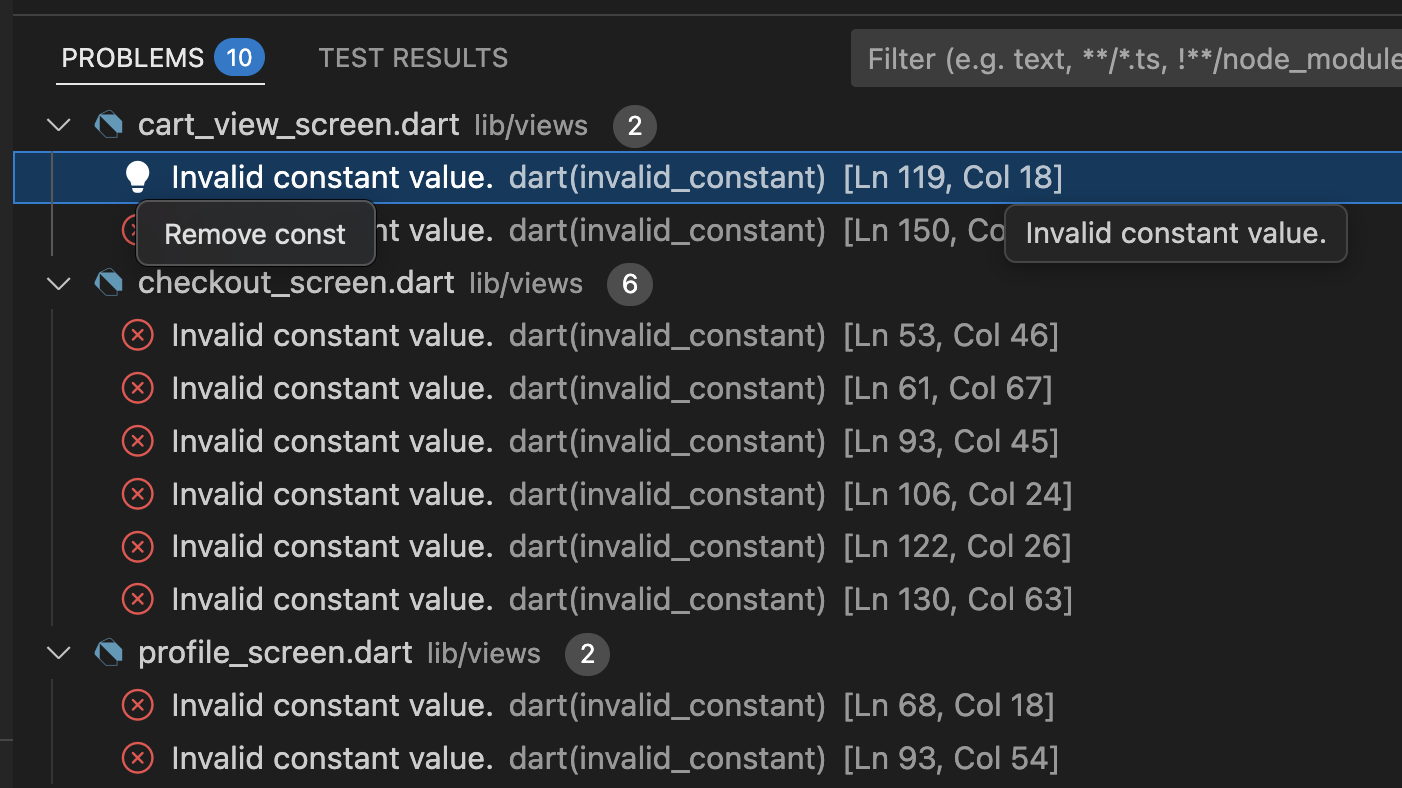Click the error icon beside Ln 130, Col 63

point(137,599)
